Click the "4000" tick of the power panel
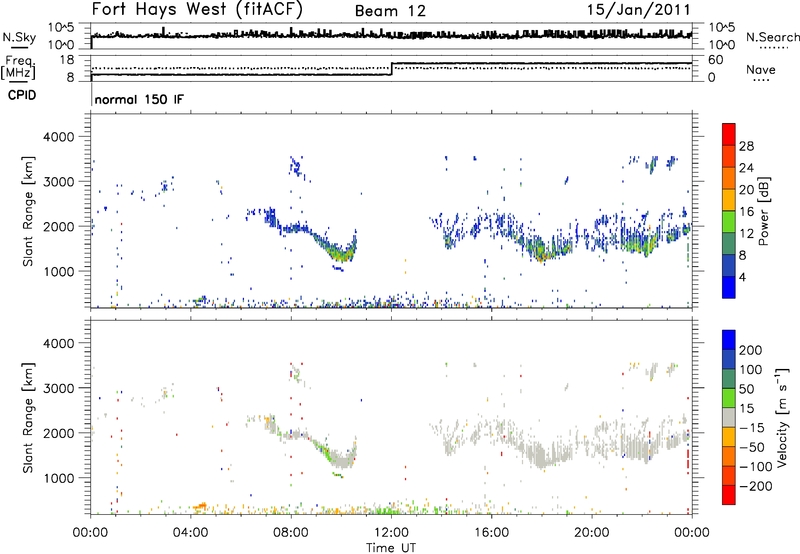This screenshot has width=800, height=554. tap(58, 137)
